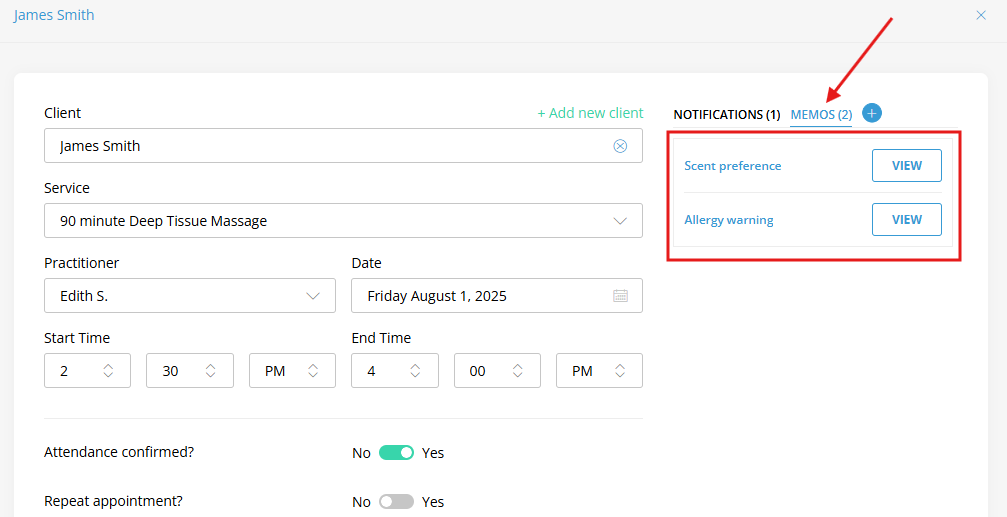Focus the Client input with James Smith
The height and width of the screenshot is (517, 1007).
344,146
